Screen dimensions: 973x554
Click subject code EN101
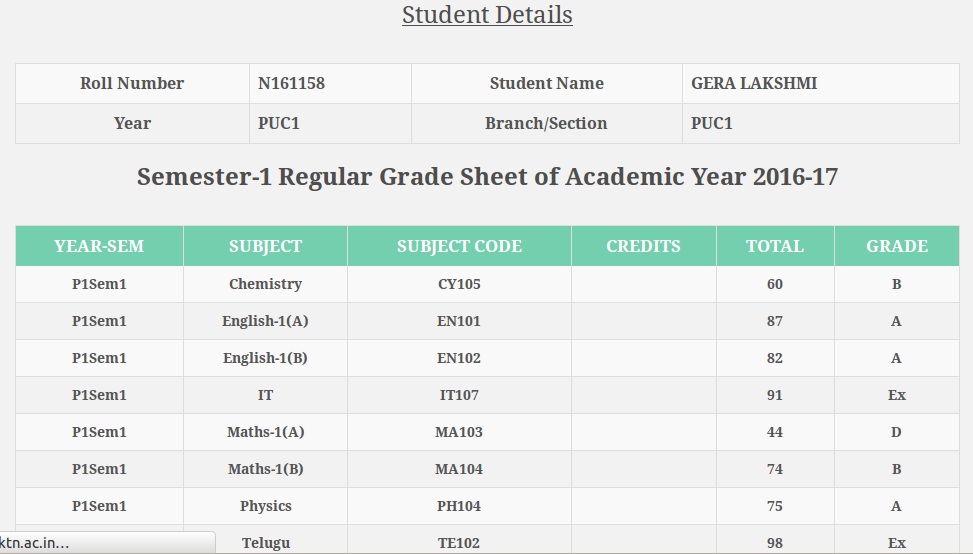[459, 321]
